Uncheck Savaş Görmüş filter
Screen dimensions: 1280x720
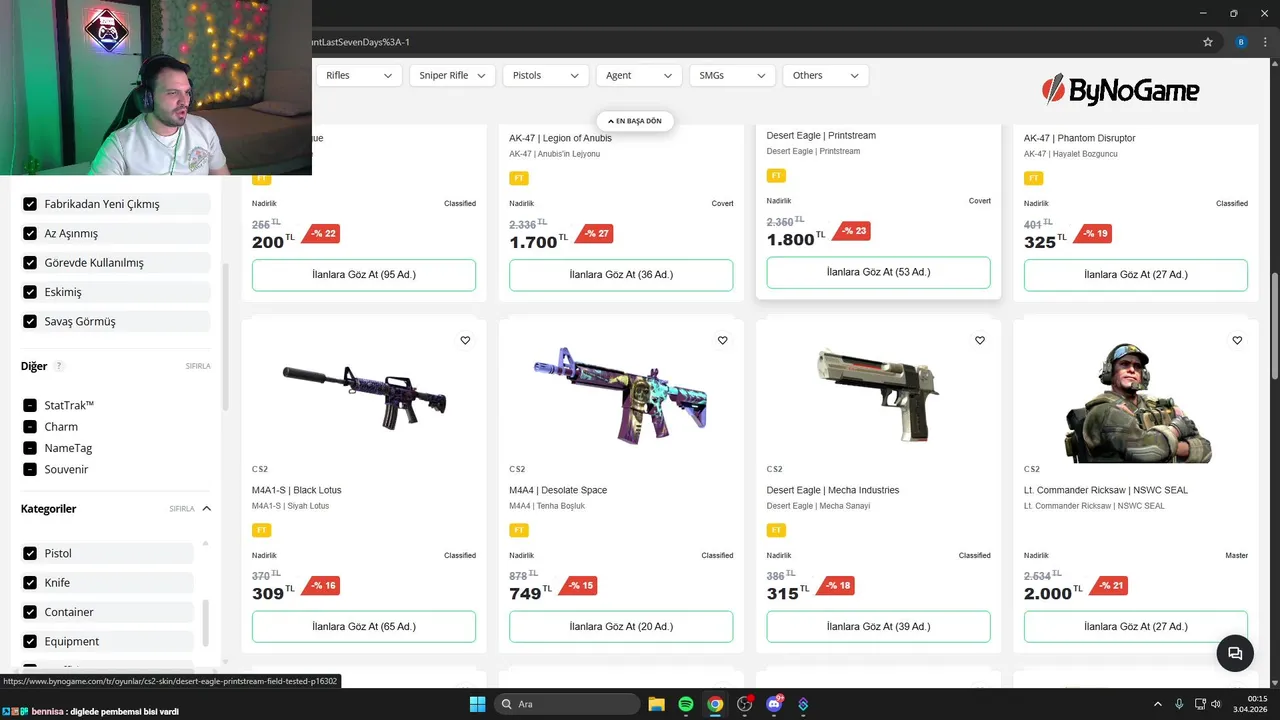[x=30, y=321]
